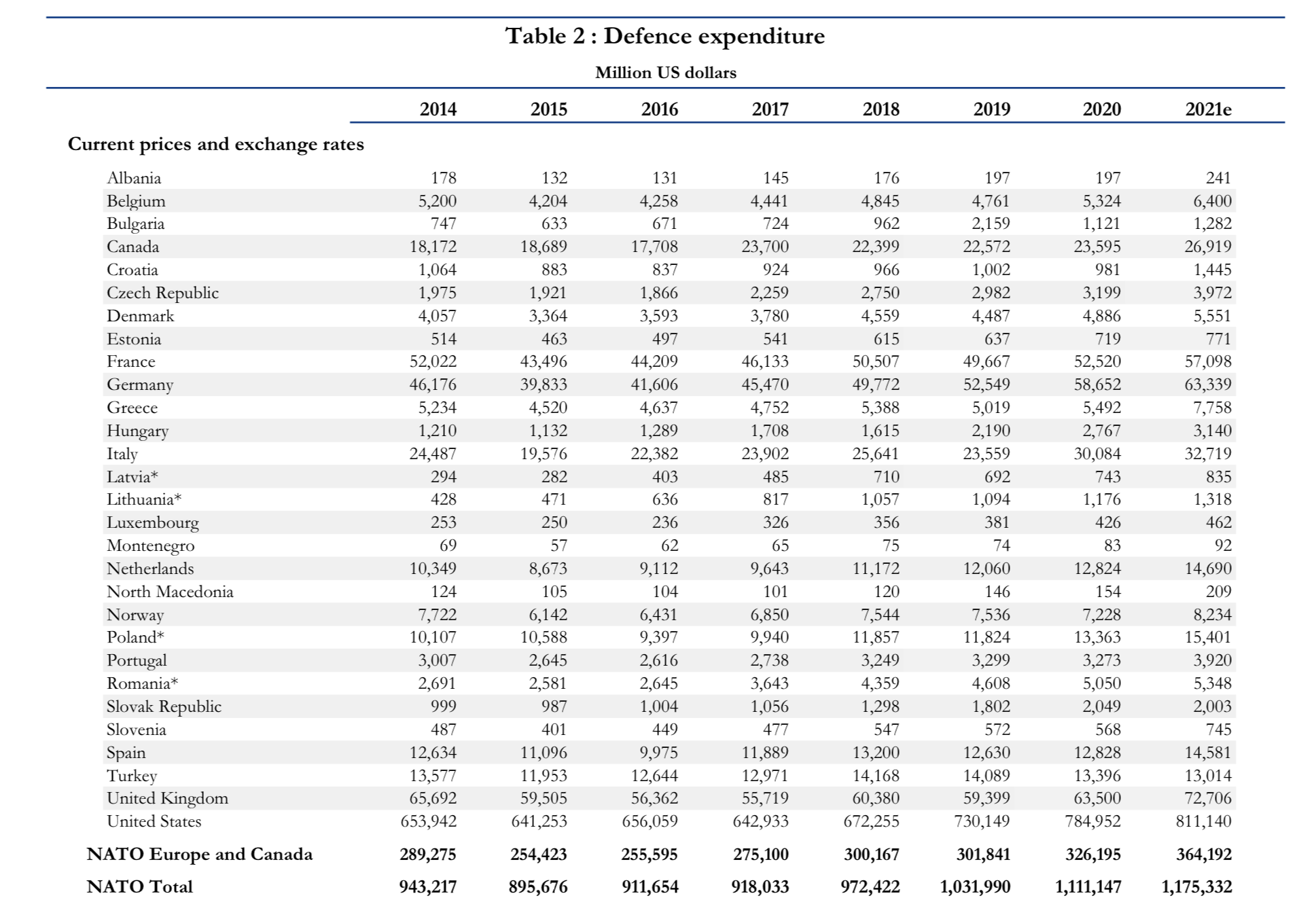Click Germany 2021e value 63,339
The width and height of the screenshot is (1316, 917).
(x=1208, y=384)
